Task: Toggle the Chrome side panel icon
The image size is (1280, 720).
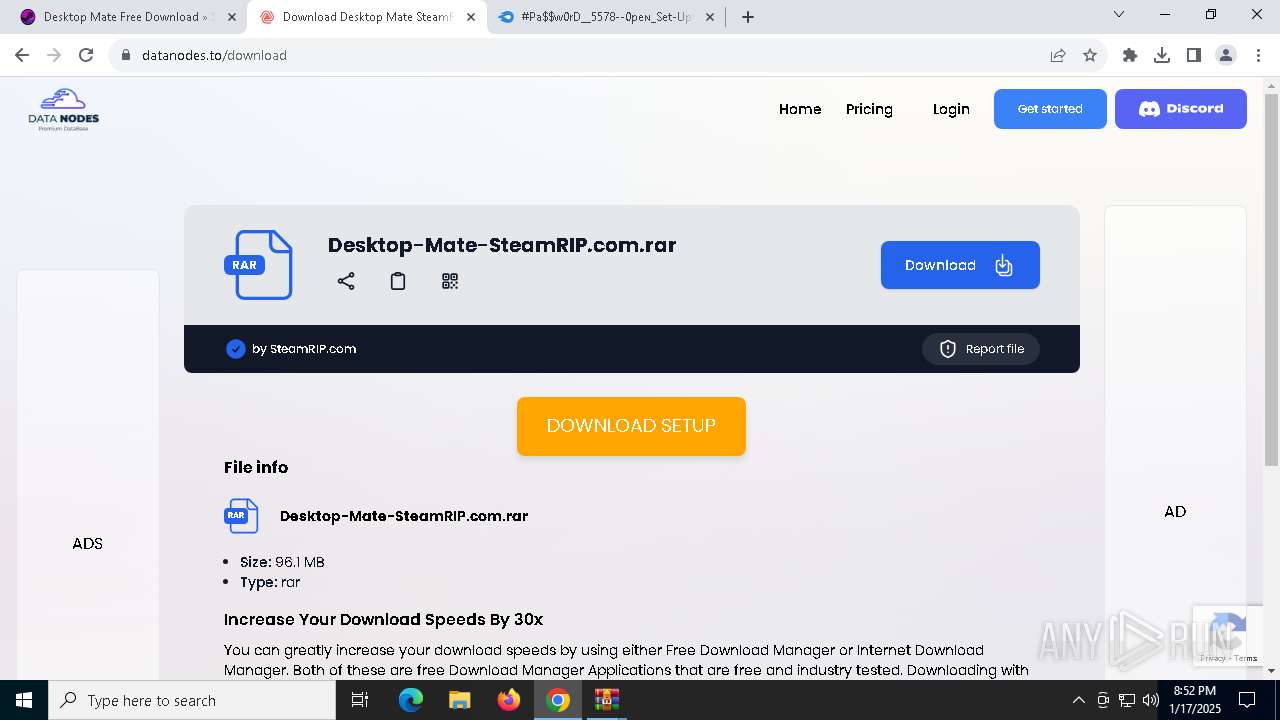Action: pos(1194,55)
